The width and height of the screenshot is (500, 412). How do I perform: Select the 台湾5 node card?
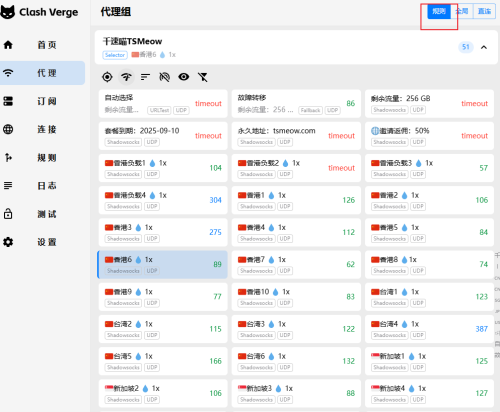pyautogui.click(x=163, y=361)
